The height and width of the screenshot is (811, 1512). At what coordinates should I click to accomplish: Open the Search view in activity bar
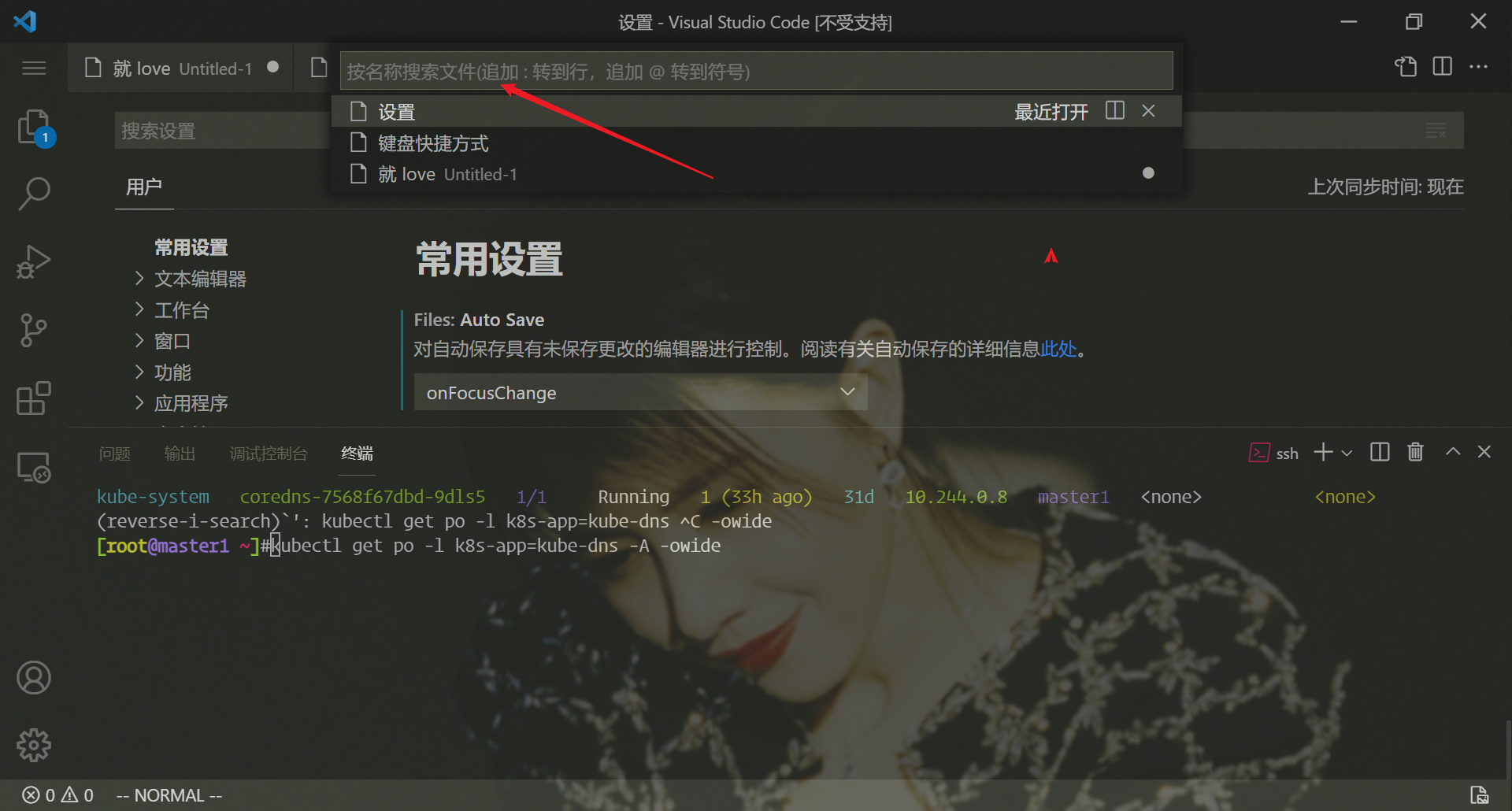click(x=34, y=193)
